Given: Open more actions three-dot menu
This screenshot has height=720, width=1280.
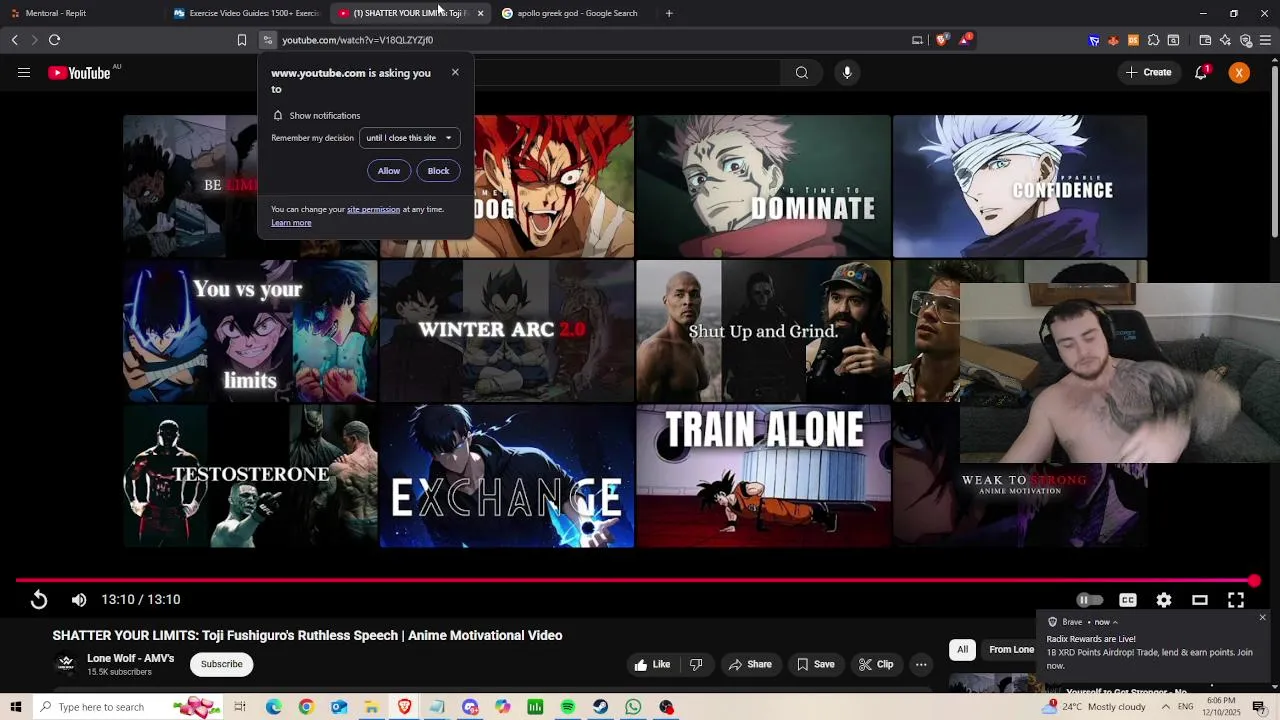Looking at the screenshot, I should click(x=921, y=664).
